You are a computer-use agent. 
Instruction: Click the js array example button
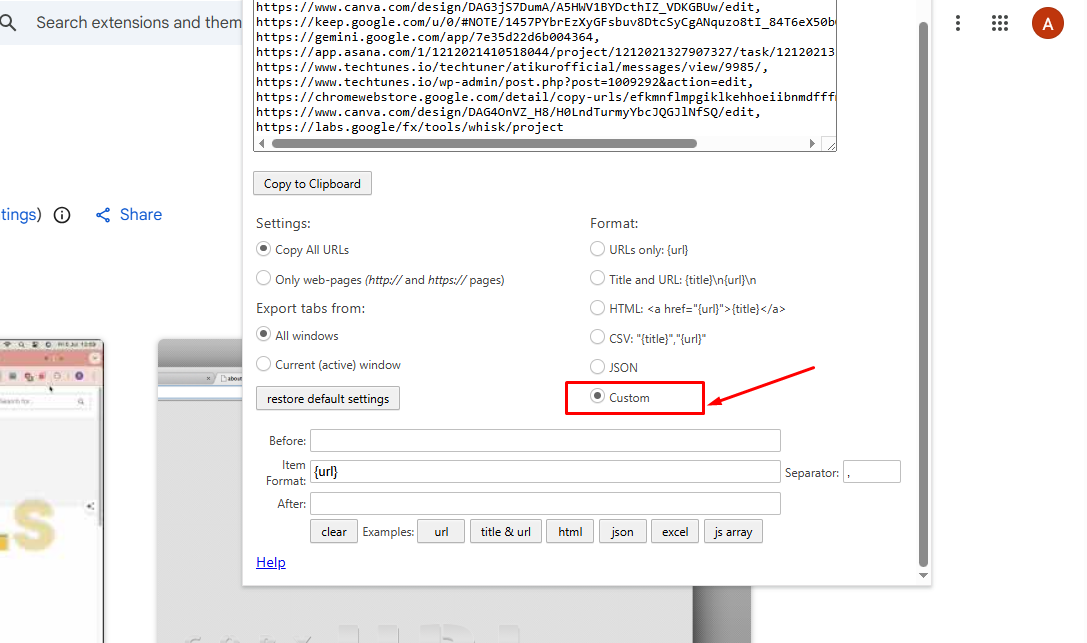(x=733, y=531)
